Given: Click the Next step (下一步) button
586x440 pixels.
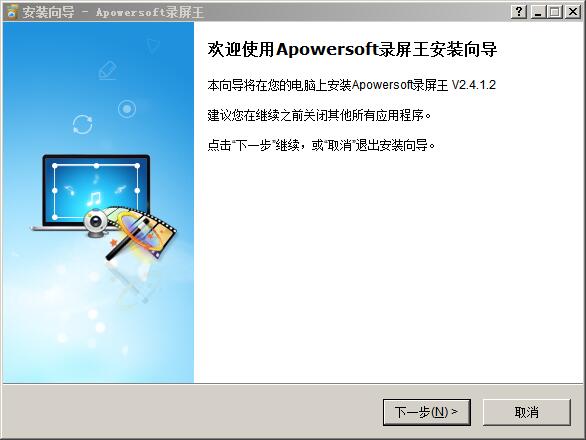Looking at the screenshot, I should pyautogui.click(x=426, y=412).
